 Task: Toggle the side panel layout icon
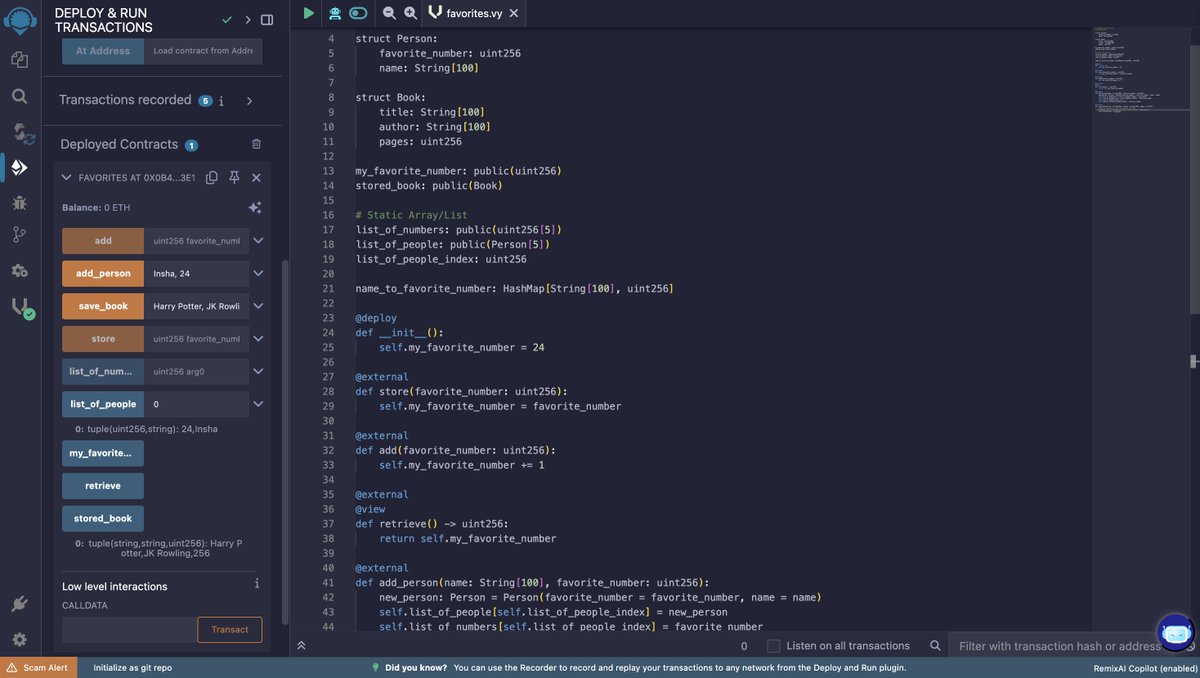267,19
